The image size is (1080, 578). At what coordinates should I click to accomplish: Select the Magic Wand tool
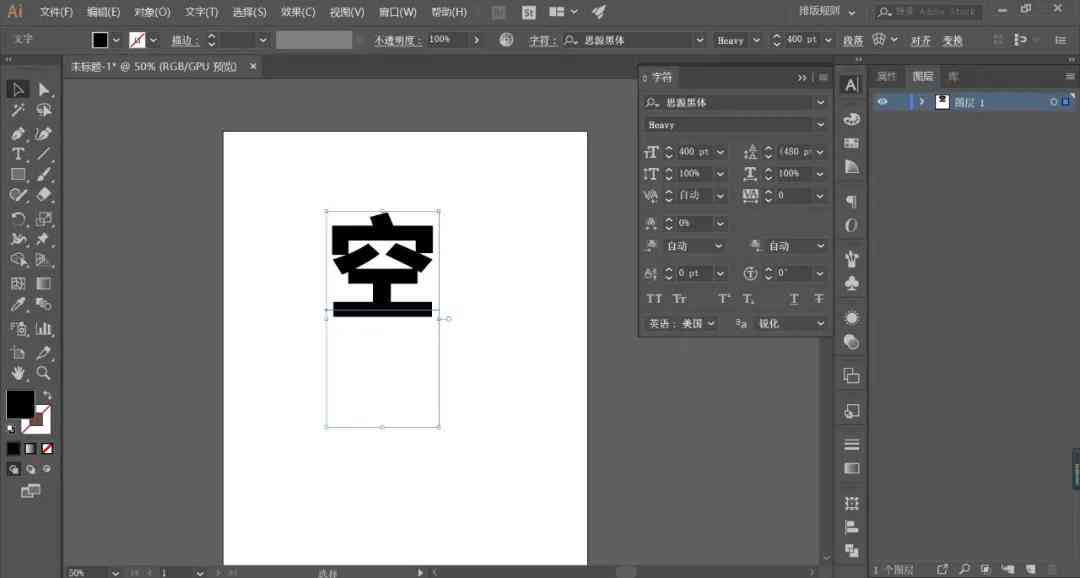[18, 110]
